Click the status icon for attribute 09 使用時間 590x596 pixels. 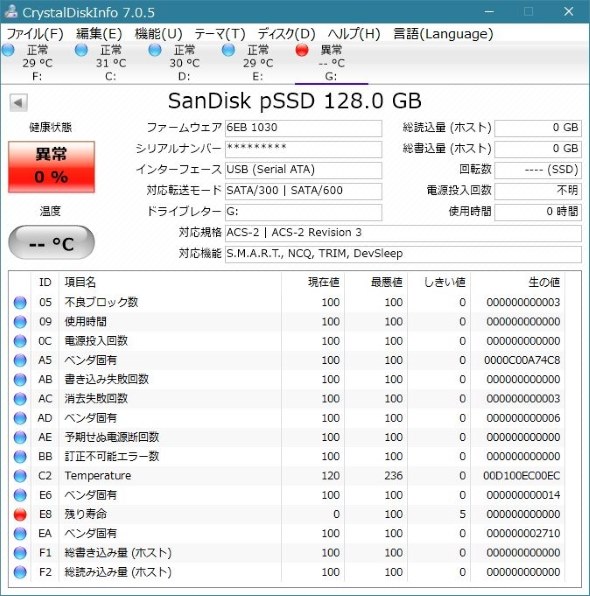pos(20,322)
